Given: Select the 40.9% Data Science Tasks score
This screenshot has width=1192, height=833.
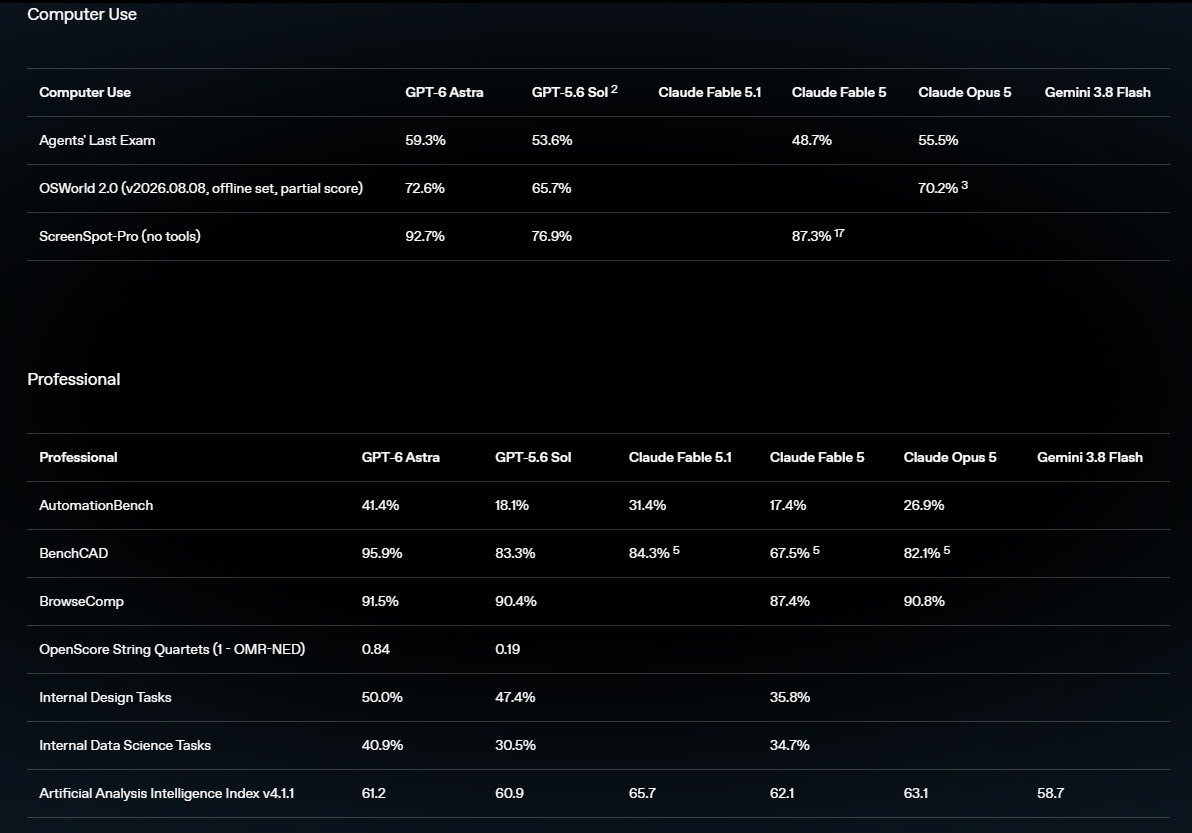Looking at the screenshot, I should [x=382, y=745].
